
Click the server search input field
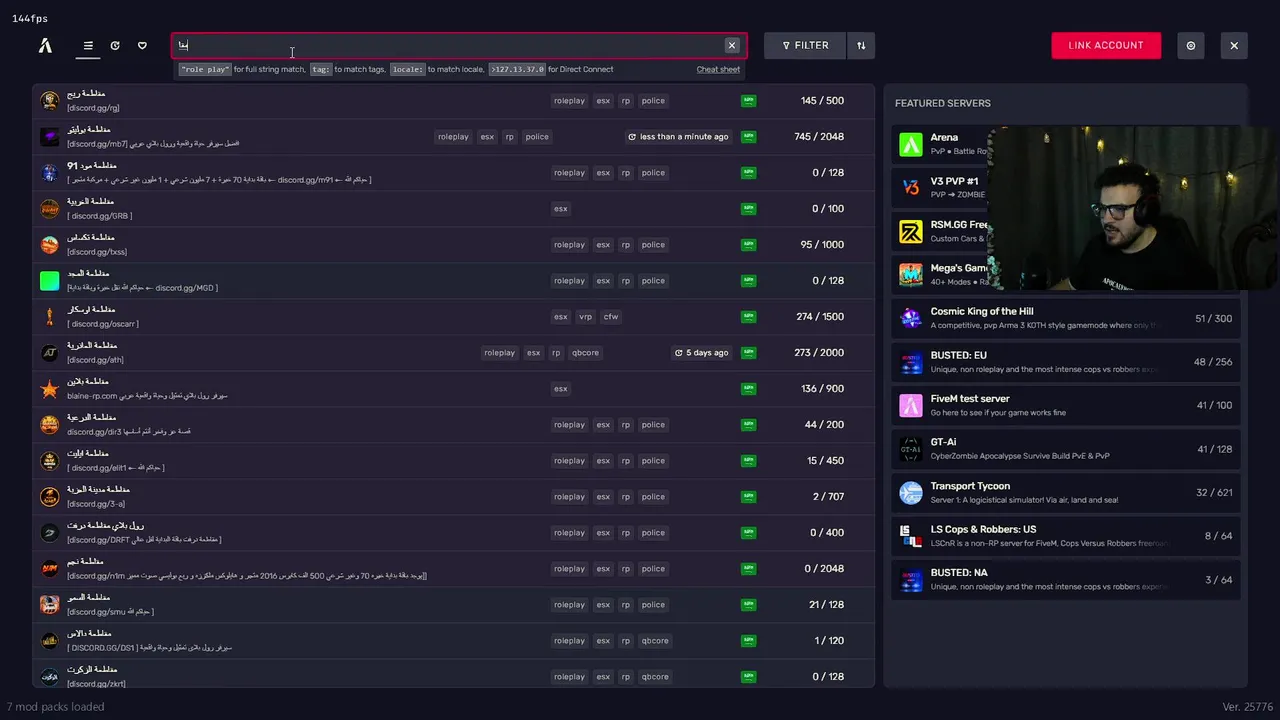point(450,45)
